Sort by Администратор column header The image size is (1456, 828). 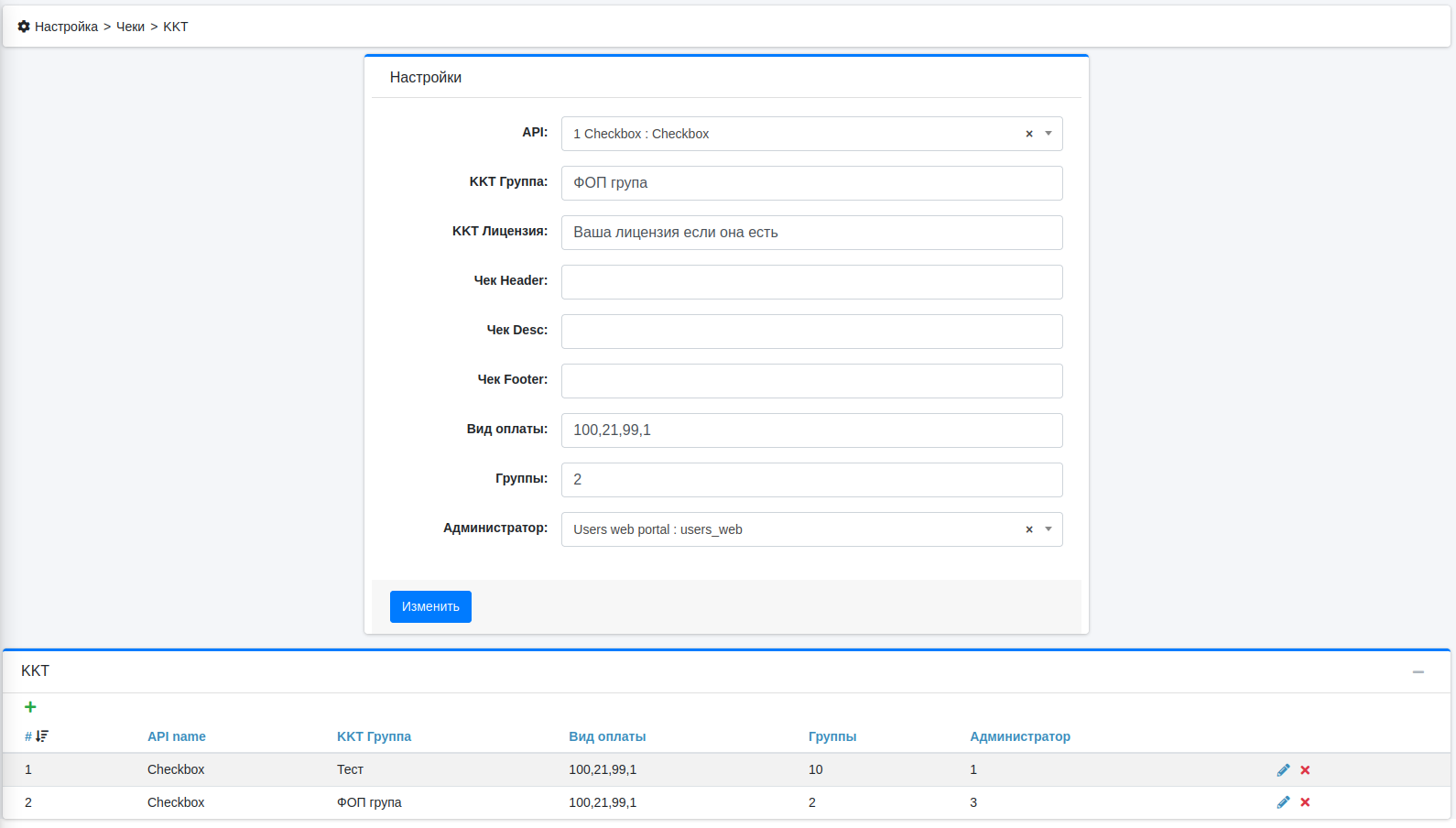click(1019, 736)
